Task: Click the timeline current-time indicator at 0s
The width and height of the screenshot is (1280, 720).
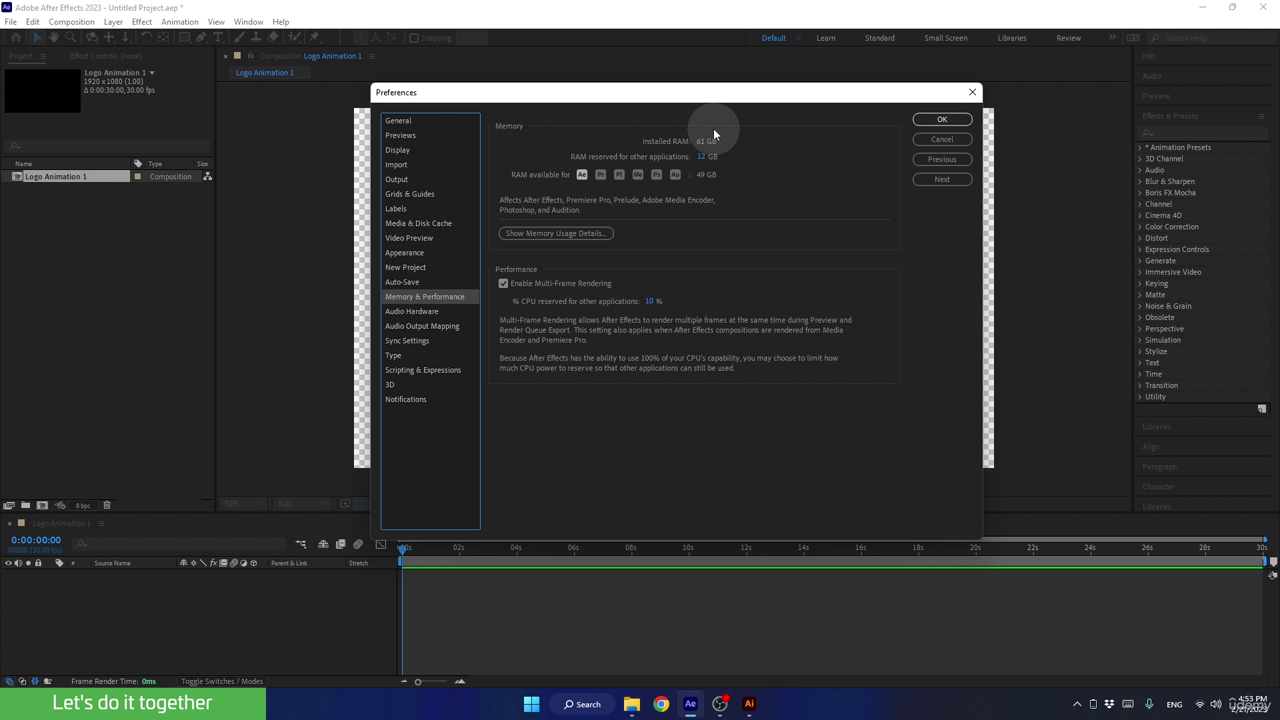Action: click(403, 548)
